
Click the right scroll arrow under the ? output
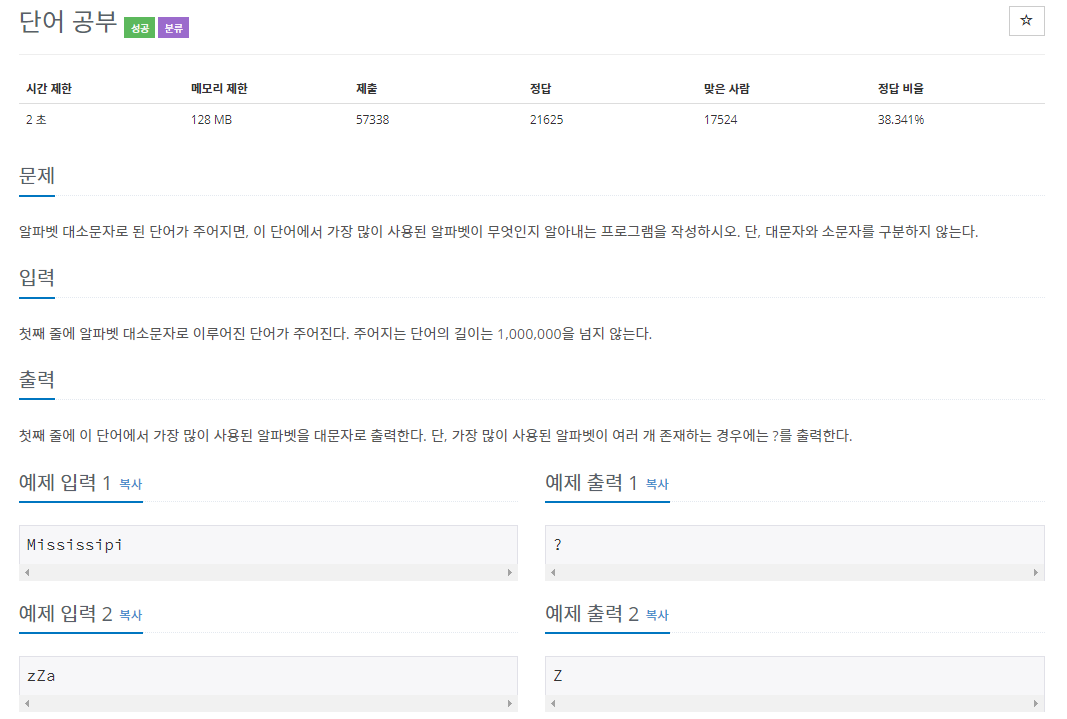point(1036,573)
